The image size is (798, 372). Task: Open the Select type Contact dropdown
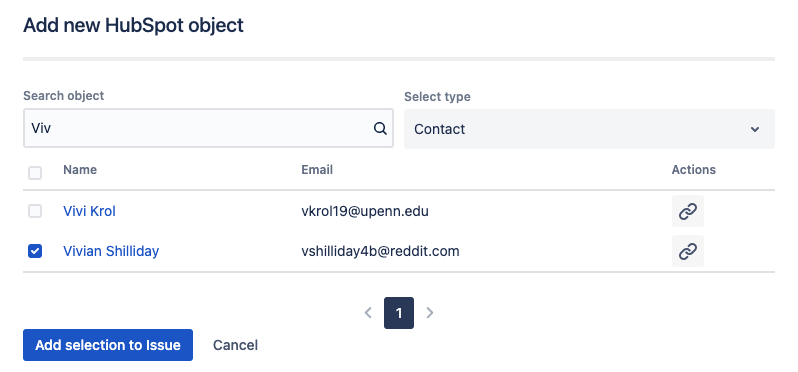point(589,129)
